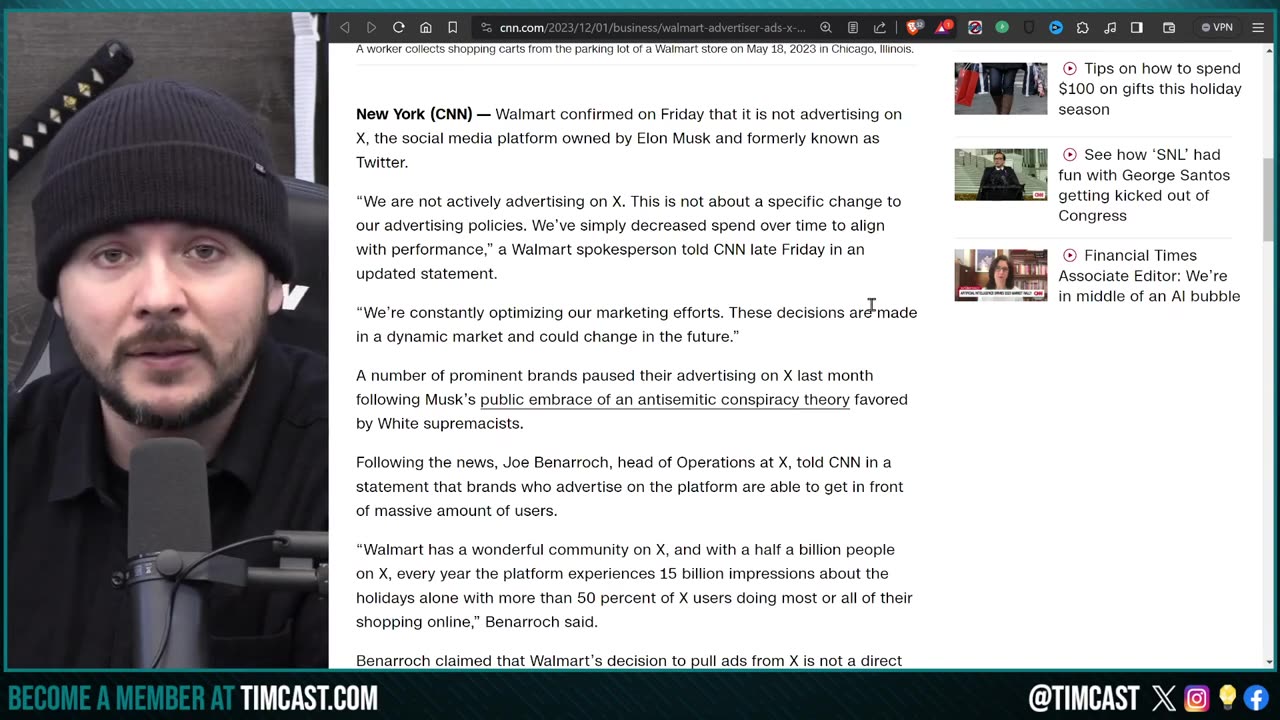
Task: Click the 'Benarroch claimed that Walmart's decision' line
Action: coord(629,660)
